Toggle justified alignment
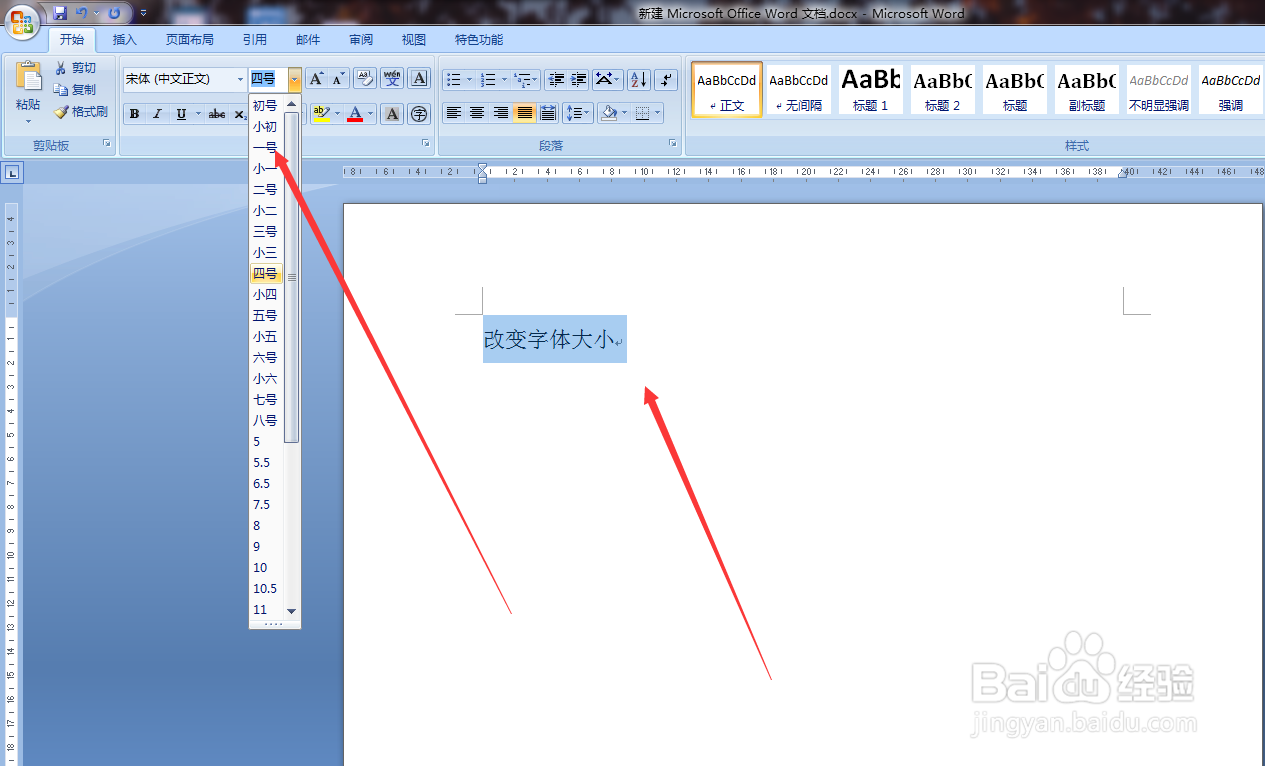 tap(524, 113)
